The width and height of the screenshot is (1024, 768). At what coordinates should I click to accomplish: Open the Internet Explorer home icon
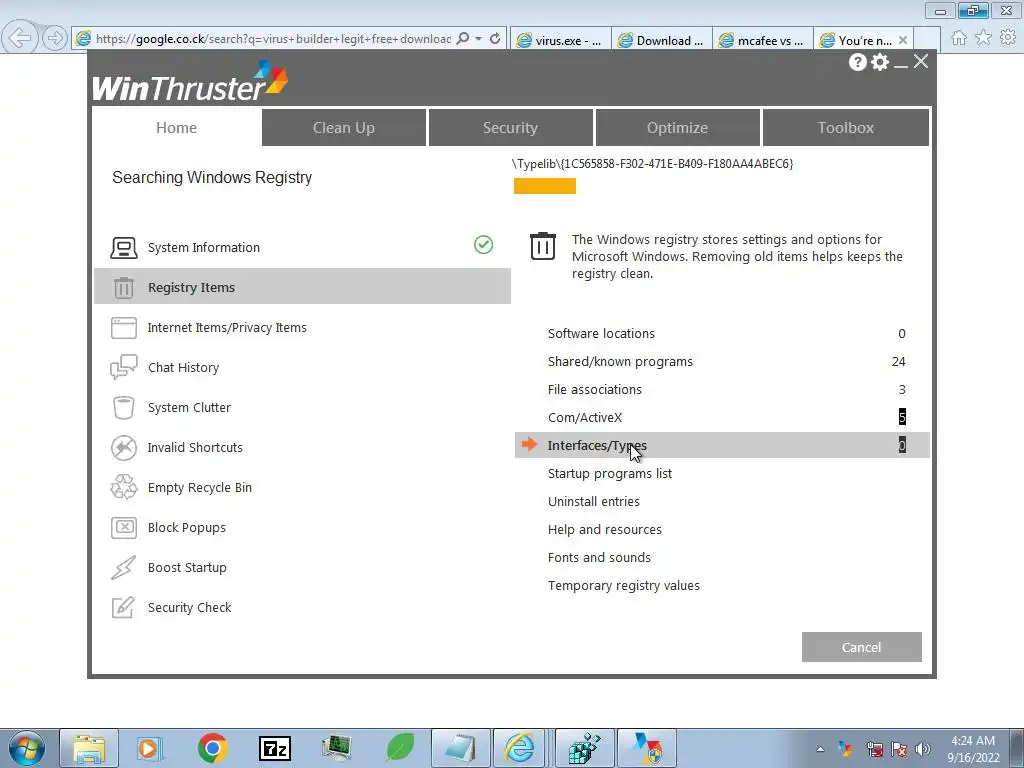959,38
